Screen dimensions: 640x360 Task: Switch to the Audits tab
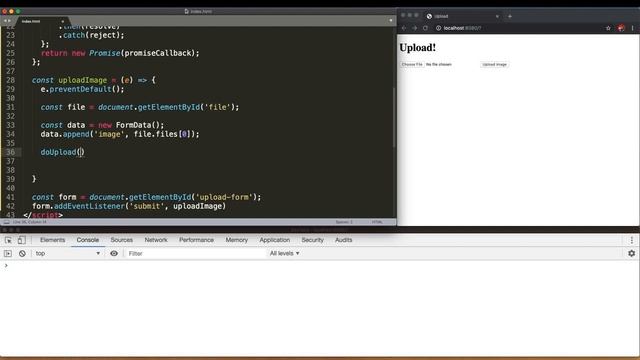pyautogui.click(x=344, y=240)
